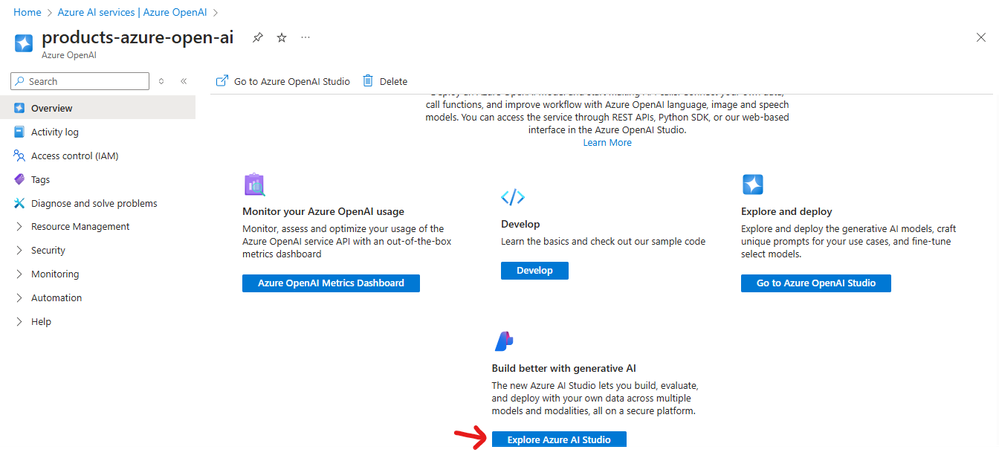Expand the Automation section chevron

coord(19,298)
